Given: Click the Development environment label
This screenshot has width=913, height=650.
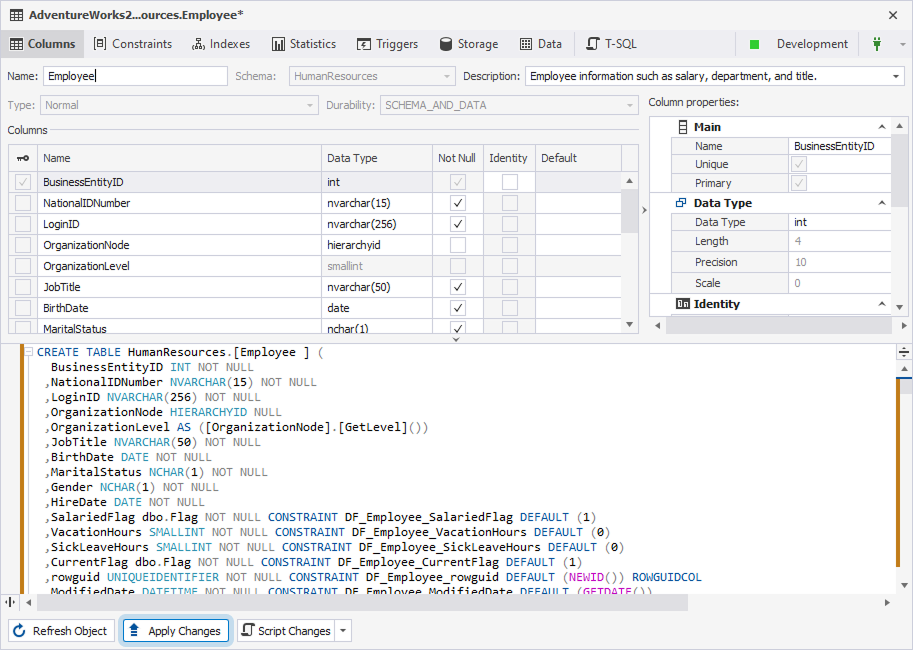Looking at the screenshot, I should pyautogui.click(x=812, y=44).
